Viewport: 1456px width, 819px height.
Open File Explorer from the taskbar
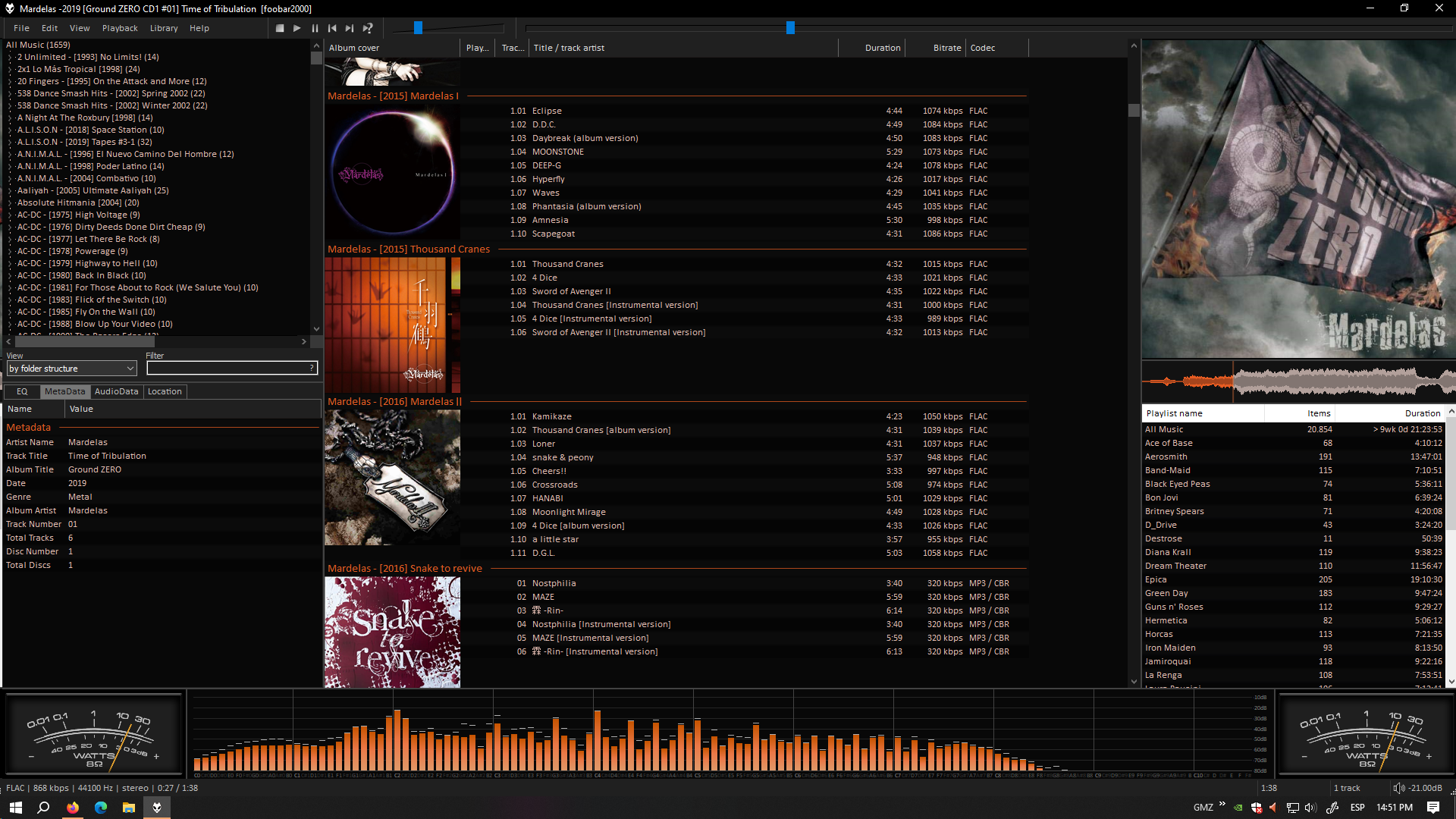(129, 808)
